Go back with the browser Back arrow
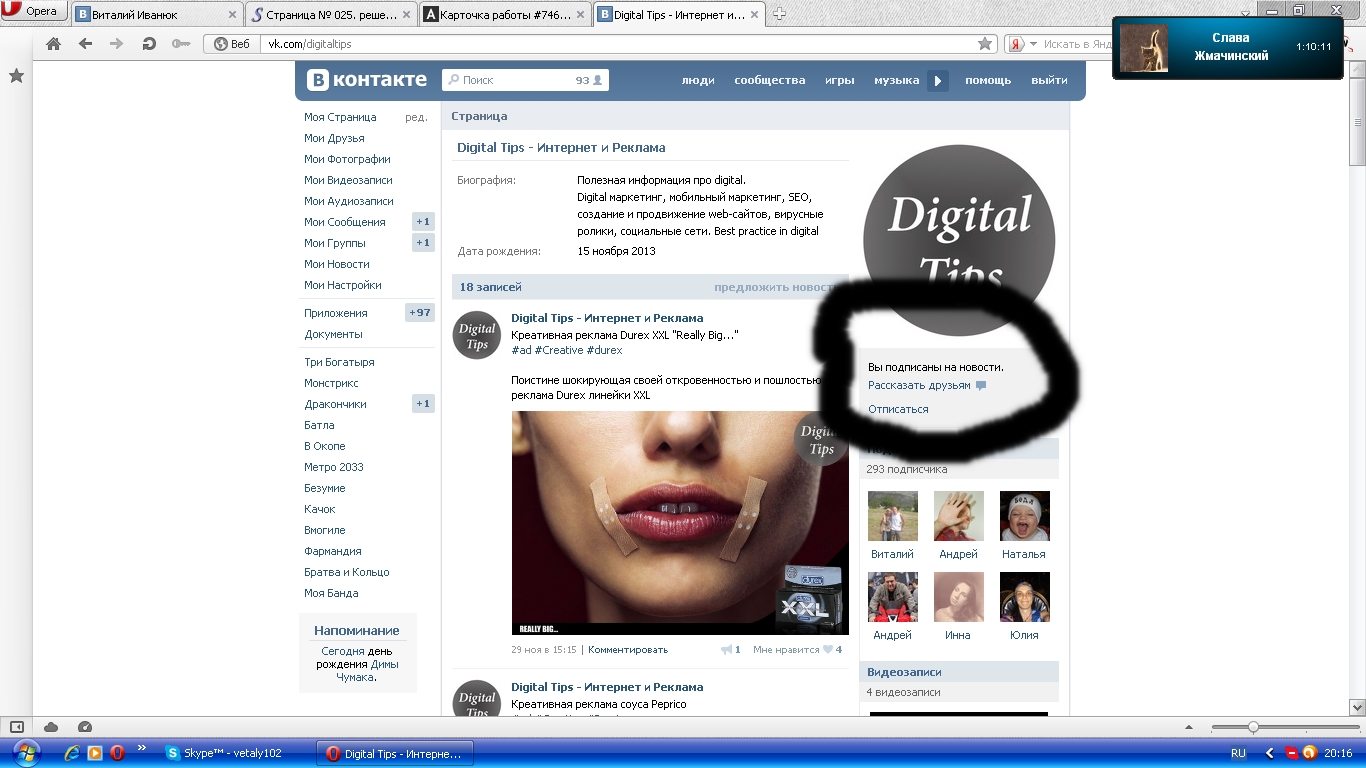This screenshot has height=768, width=1366. (x=85, y=44)
